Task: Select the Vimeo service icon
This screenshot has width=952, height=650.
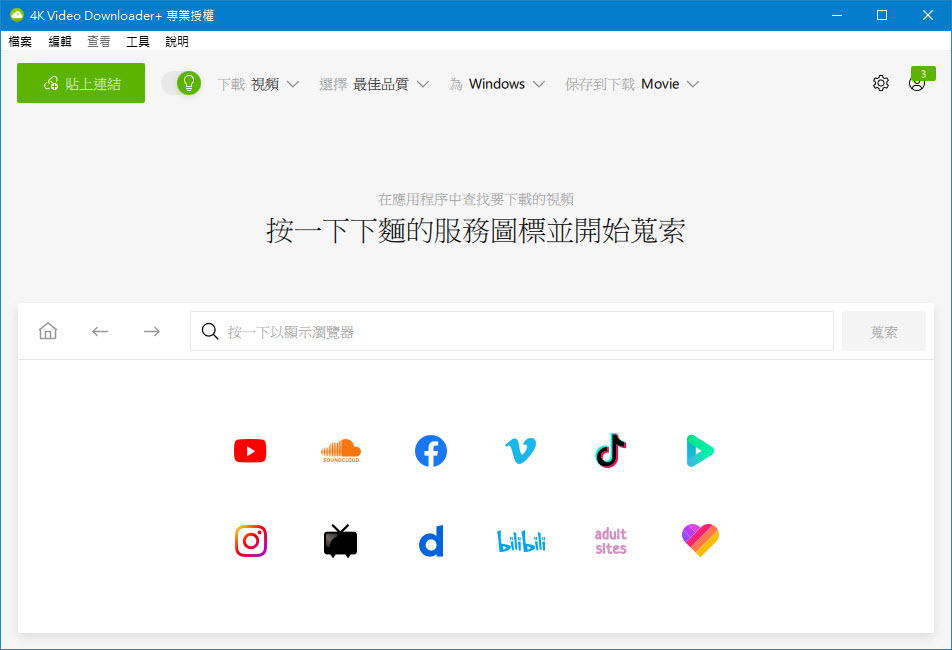Action: [520, 450]
